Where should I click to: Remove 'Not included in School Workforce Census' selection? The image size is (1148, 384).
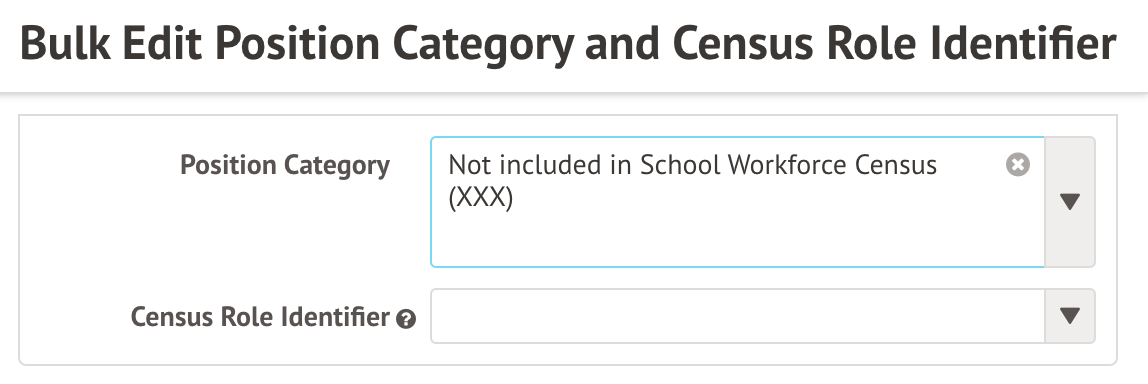(1018, 165)
